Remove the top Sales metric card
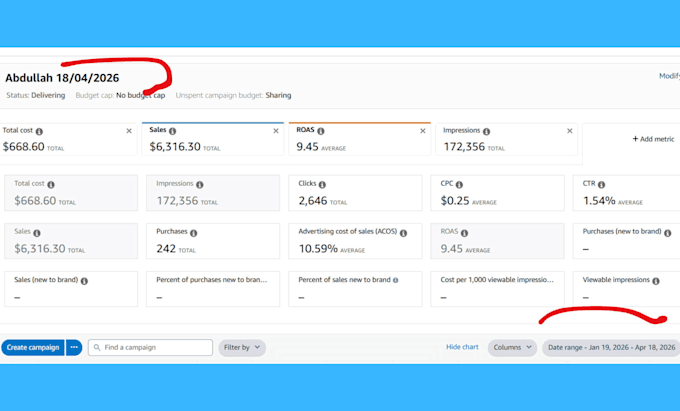Screen dimensions: 680x411 coord(276,131)
